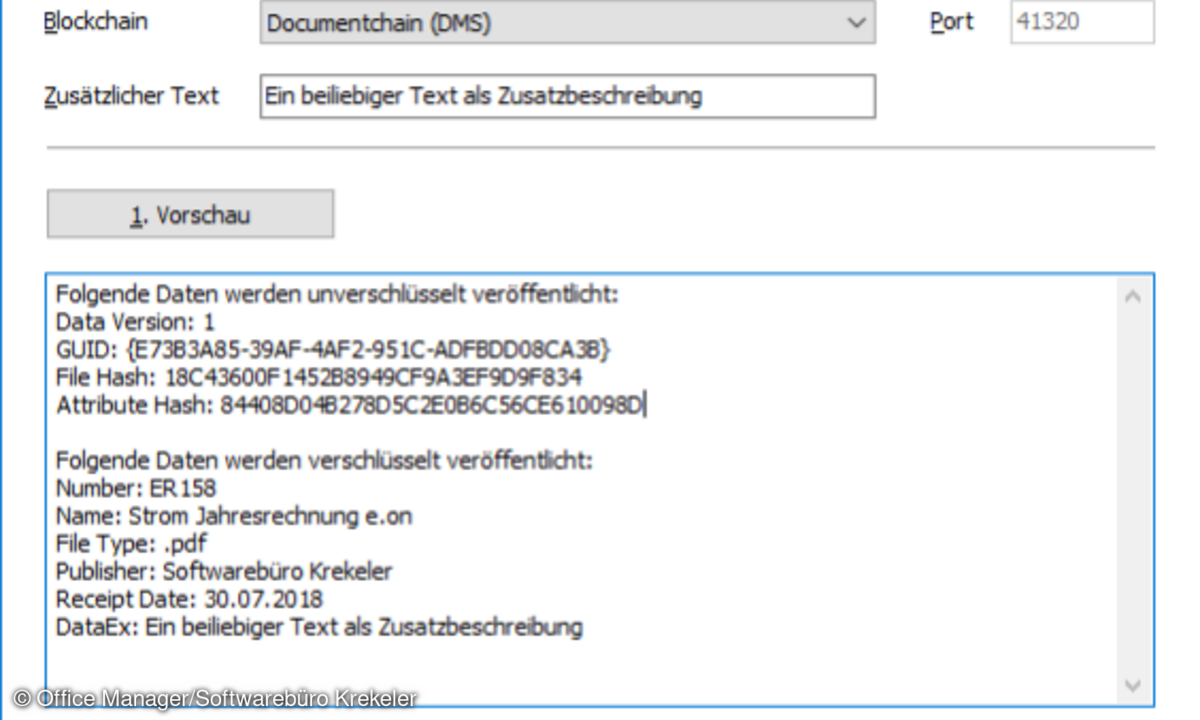Image resolution: width=1200 pixels, height=720 pixels.
Task: Click the DataEx line in the preview
Action: click(319, 627)
